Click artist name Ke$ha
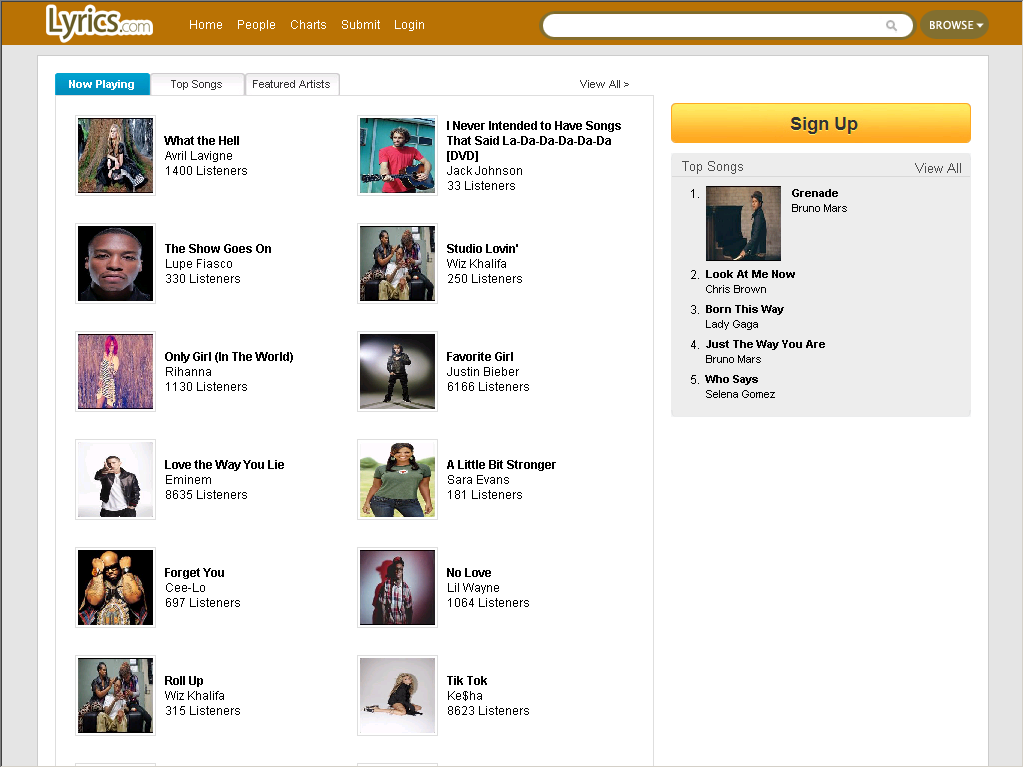The height and width of the screenshot is (768, 1024). coord(464,696)
